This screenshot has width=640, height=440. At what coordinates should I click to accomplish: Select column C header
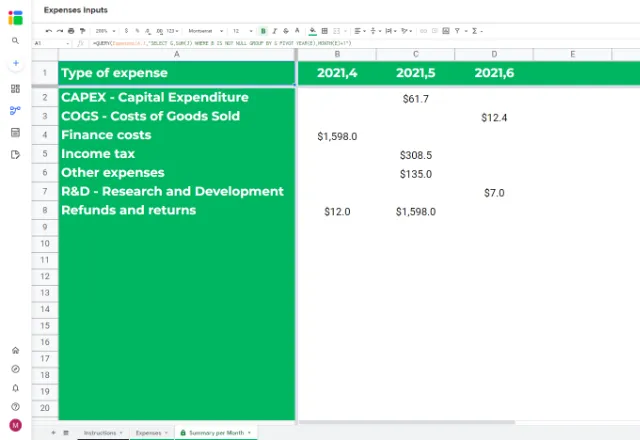point(416,54)
